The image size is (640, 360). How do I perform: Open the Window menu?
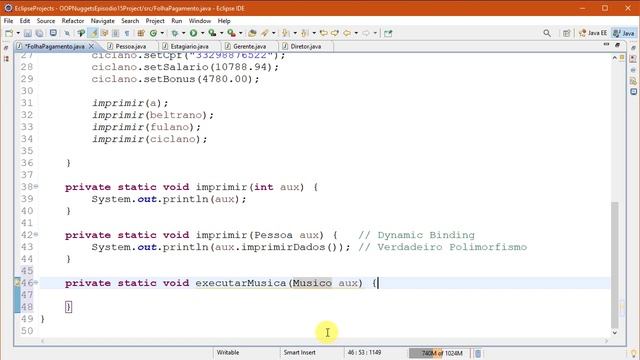(200, 21)
